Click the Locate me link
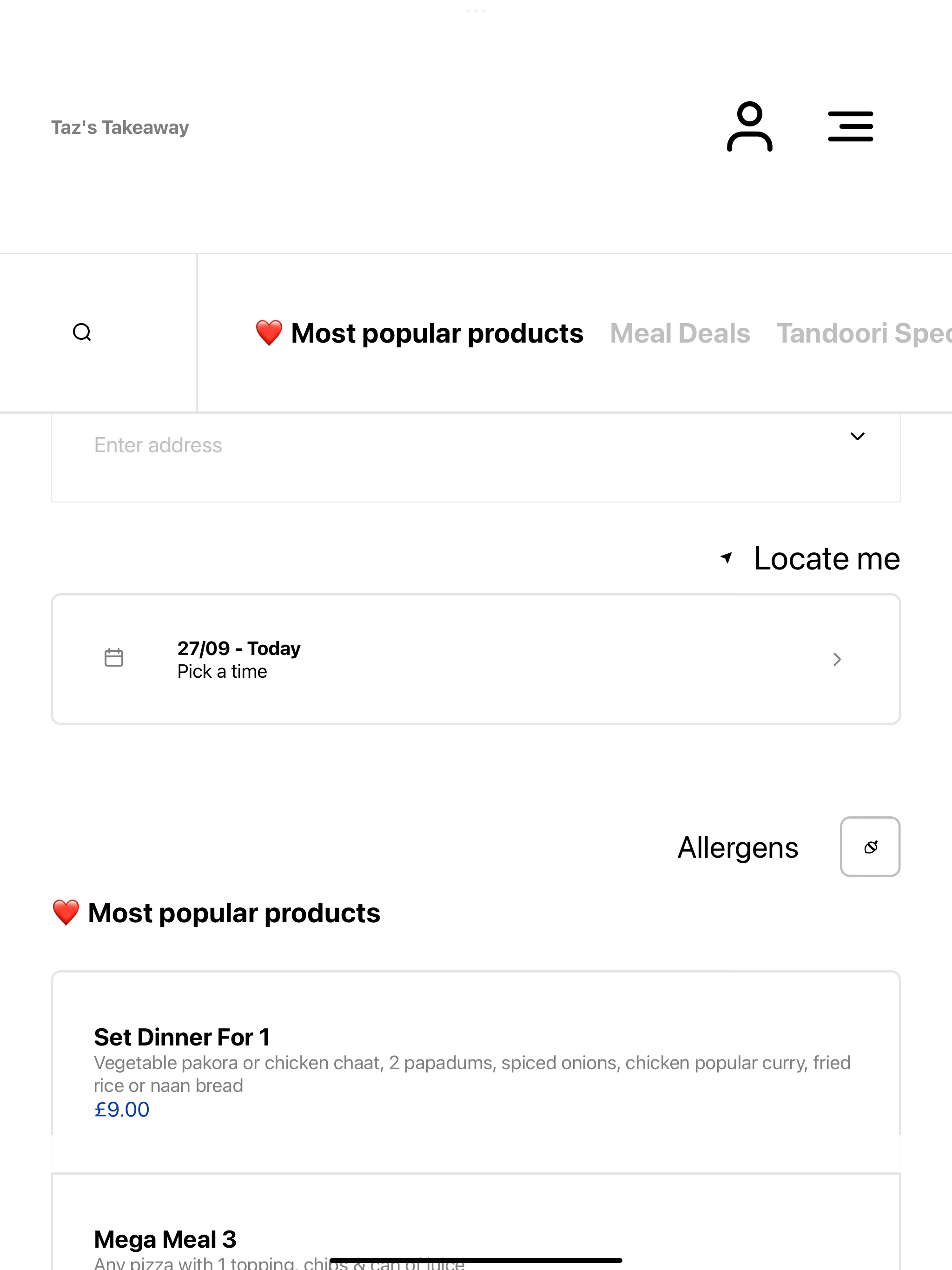Image resolution: width=952 pixels, height=1270 pixels. (x=827, y=558)
